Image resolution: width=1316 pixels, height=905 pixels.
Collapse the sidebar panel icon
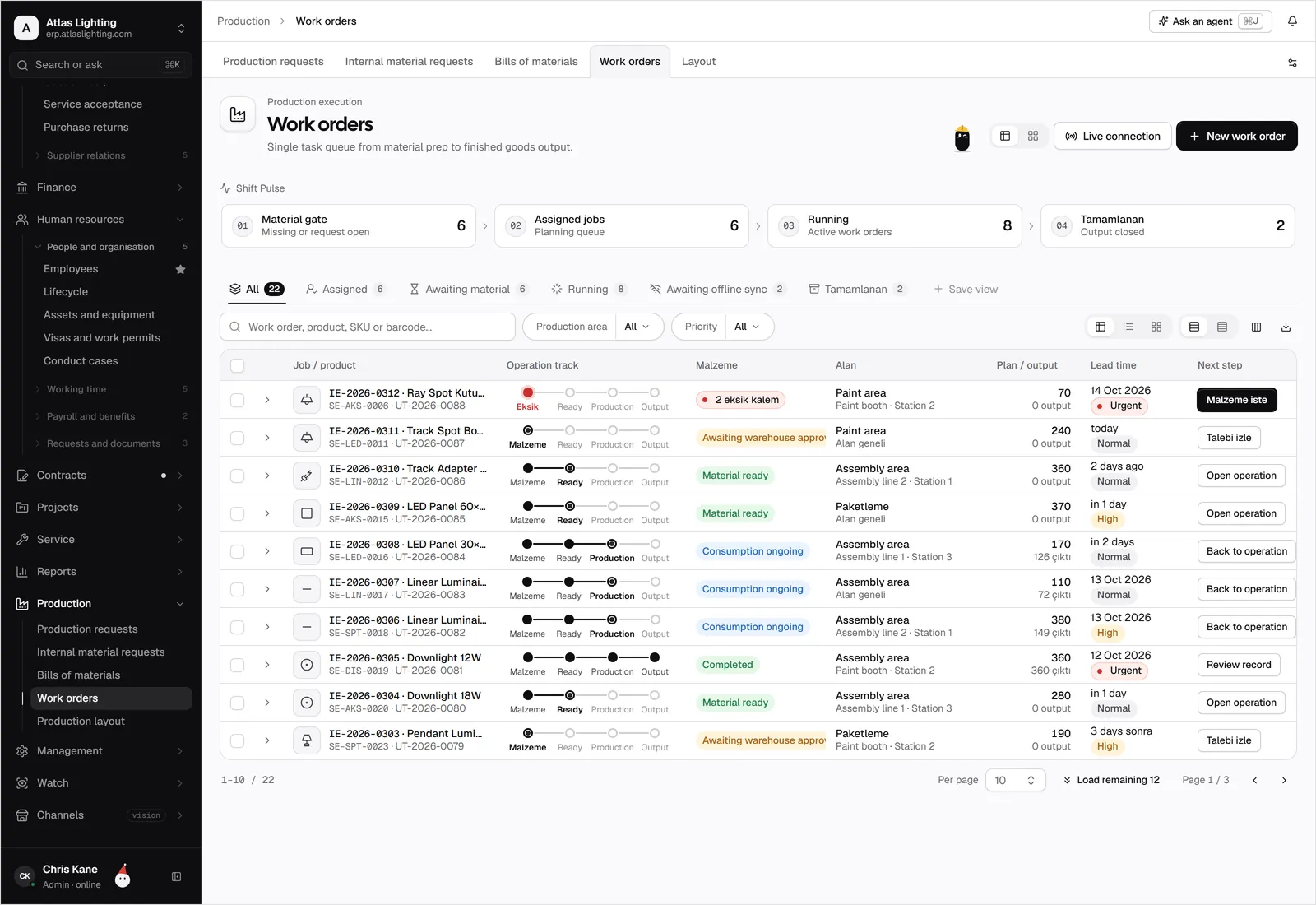[176, 877]
